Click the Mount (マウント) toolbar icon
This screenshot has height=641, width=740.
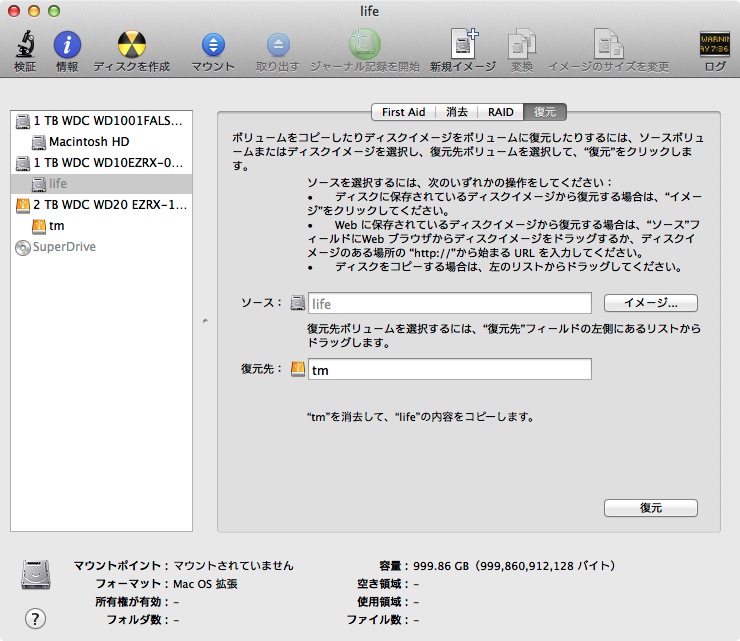click(x=213, y=45)
